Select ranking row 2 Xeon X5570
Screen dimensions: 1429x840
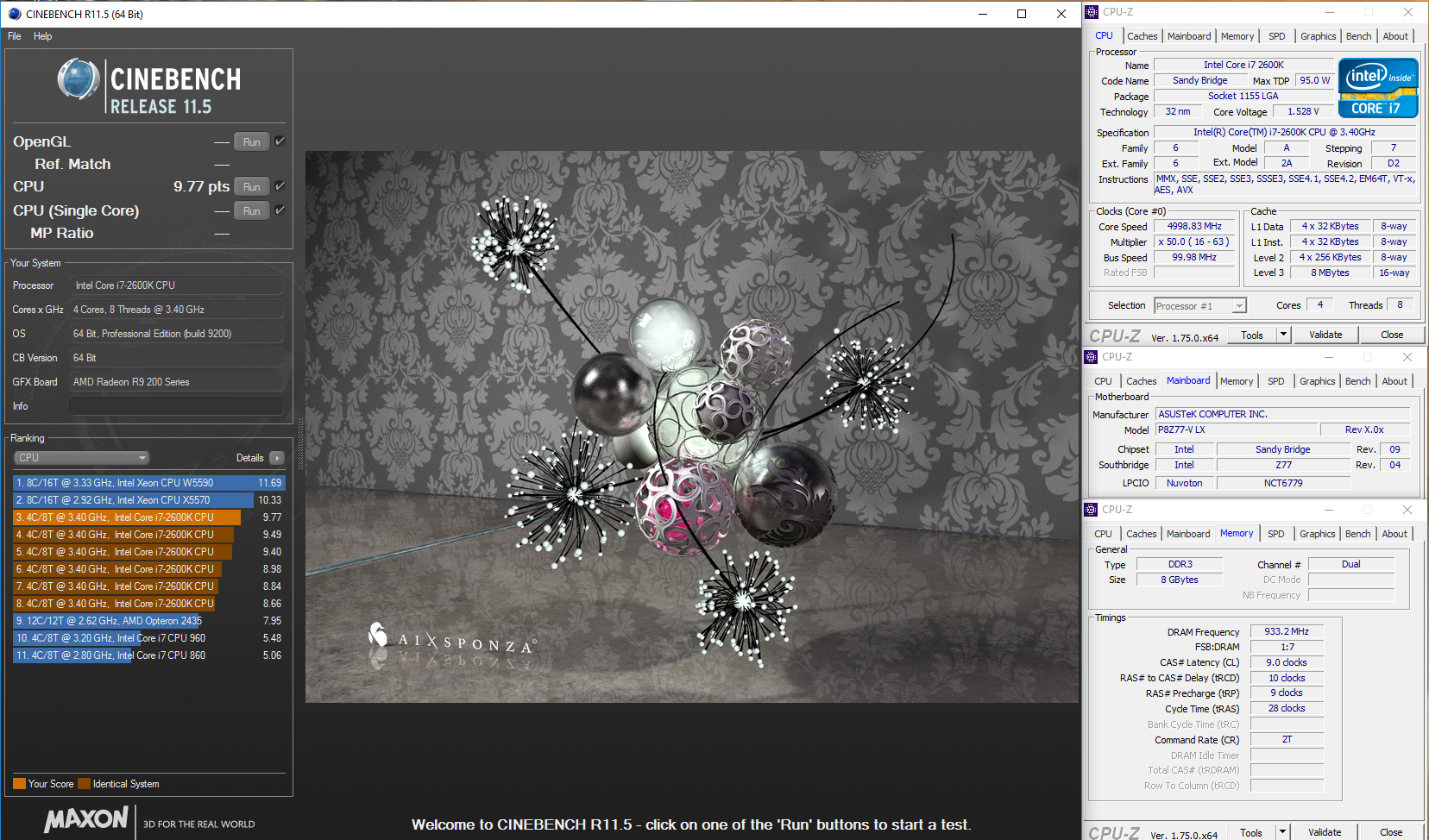click(x=148, y=500)
